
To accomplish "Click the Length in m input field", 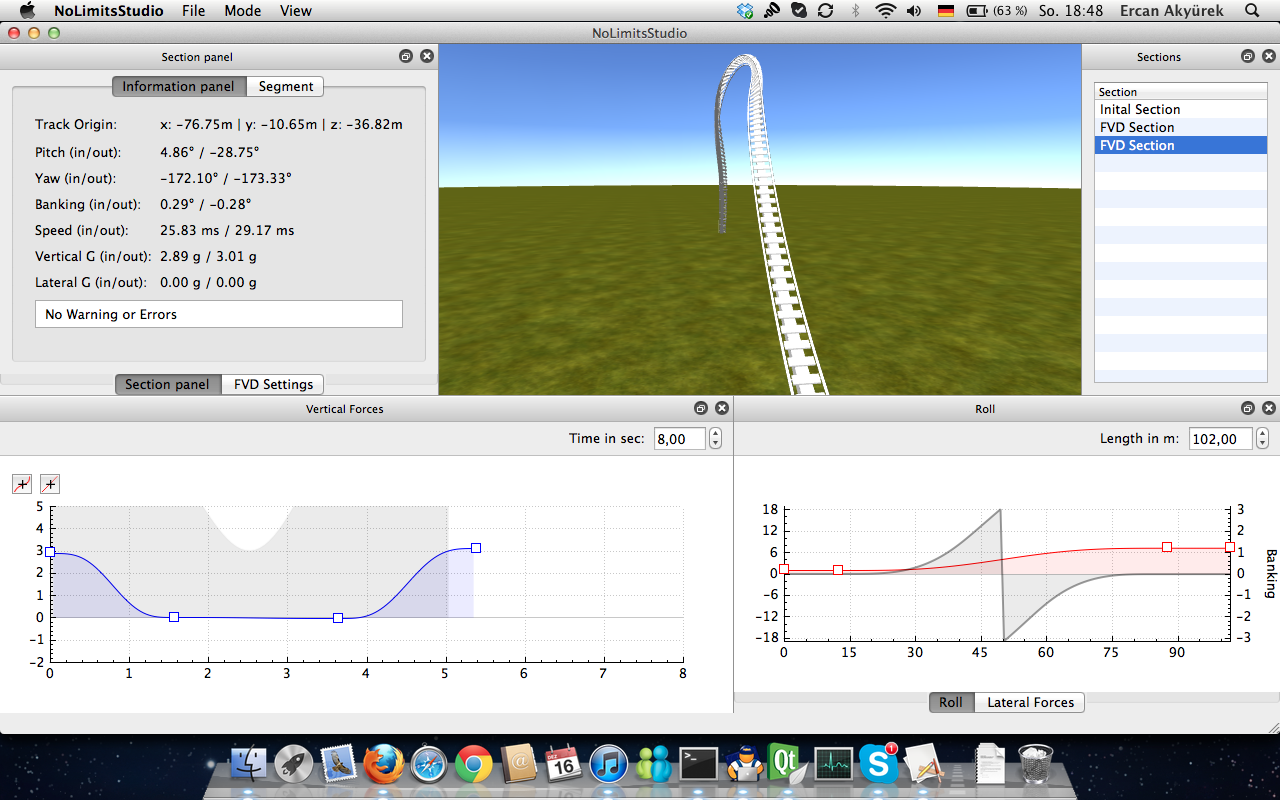I will (1220, 439).
